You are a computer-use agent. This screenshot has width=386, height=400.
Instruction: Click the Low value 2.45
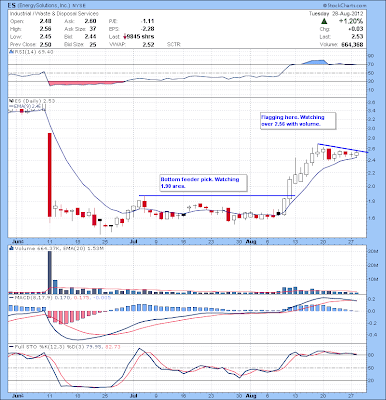click(45, 37)
